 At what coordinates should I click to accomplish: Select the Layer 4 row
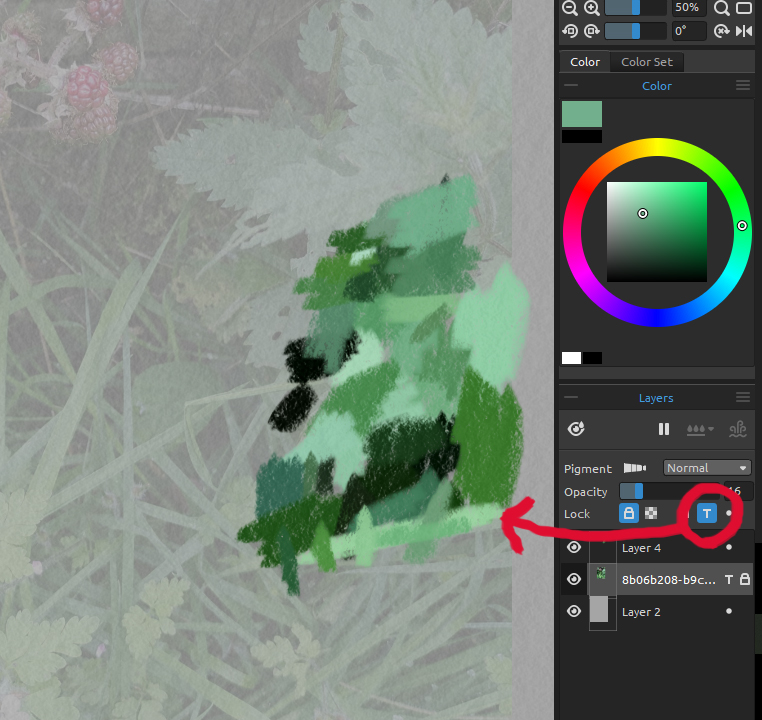tap(657, 548)
